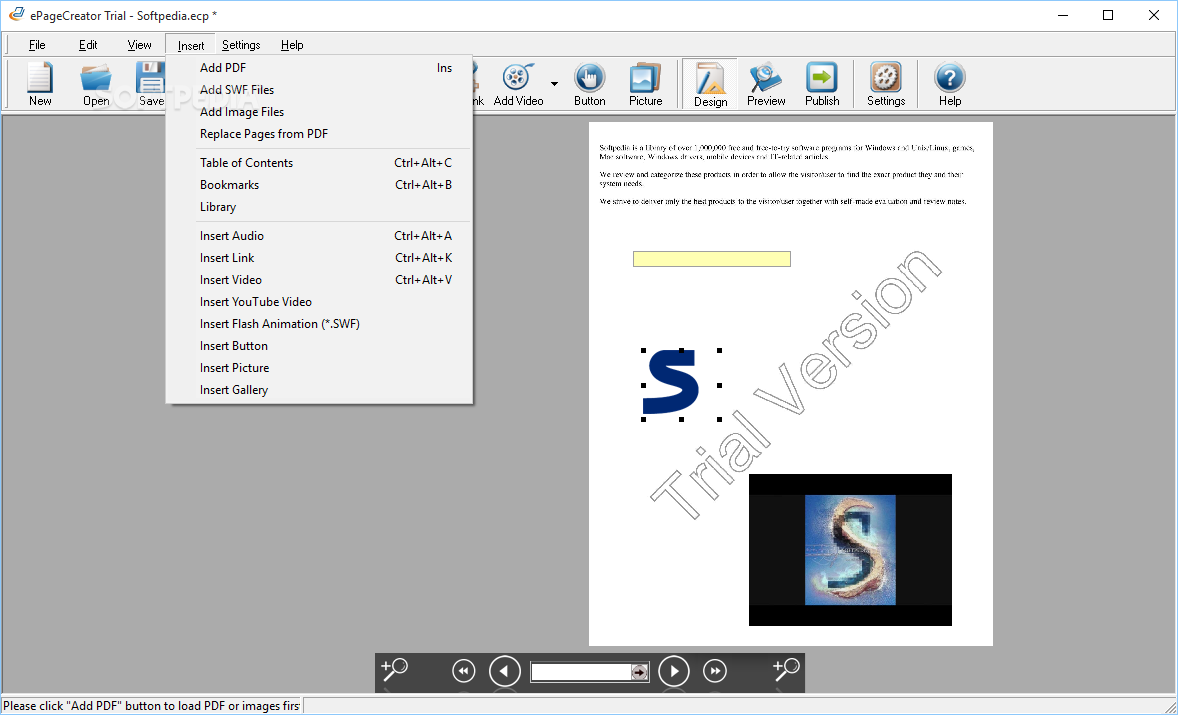Select the Picture tool in toolbar
Image resolution: width=1178 pixels, height=715 pixels.
pos(645,84)
